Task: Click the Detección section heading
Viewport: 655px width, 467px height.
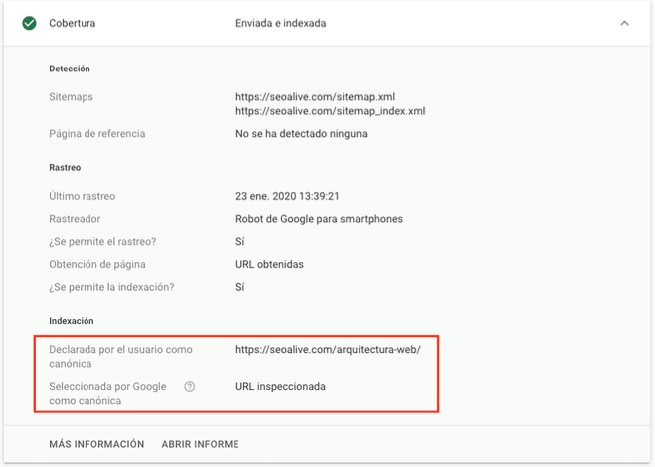Action: [x=69, y=69]
